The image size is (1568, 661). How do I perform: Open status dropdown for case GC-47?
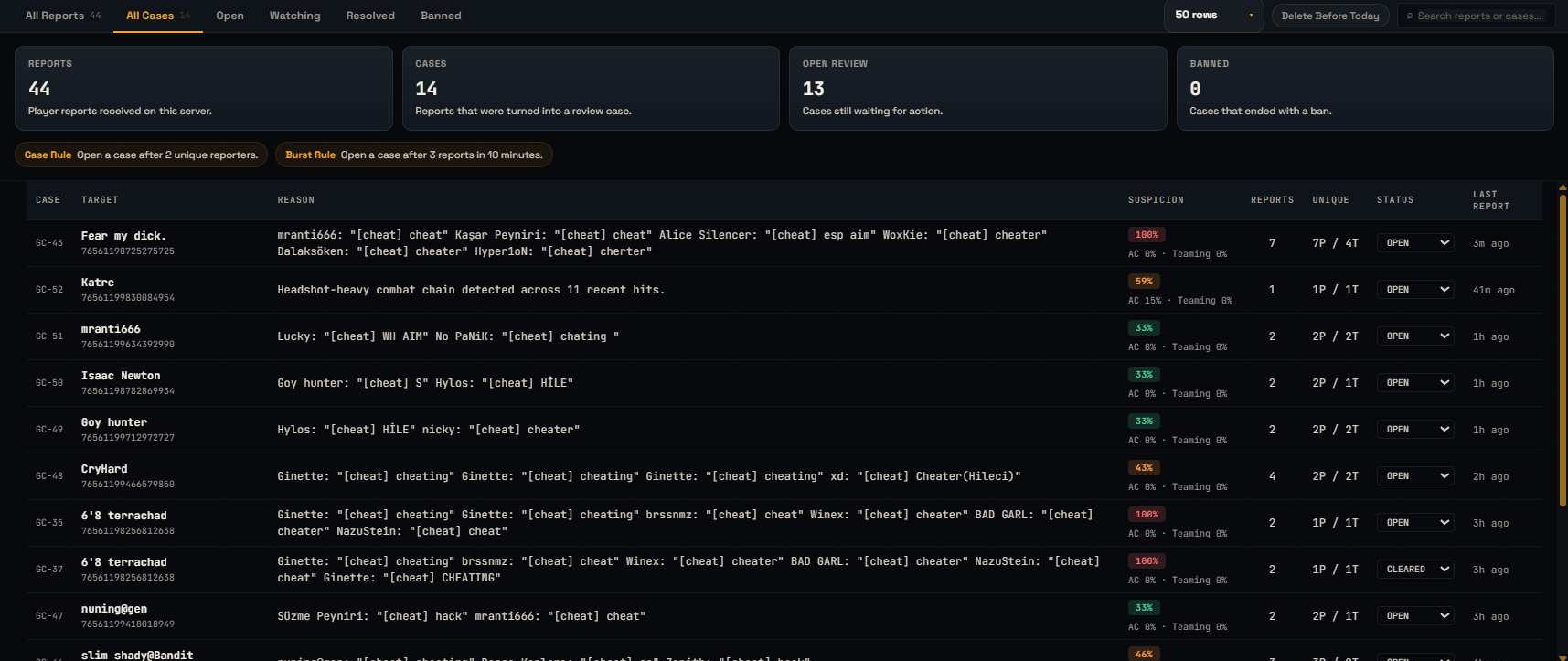point(1415,616)
